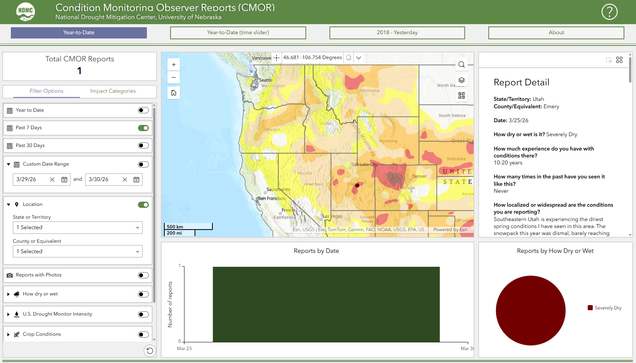Expand the coordinate format dropdown arrow

(x=359, y=58)
